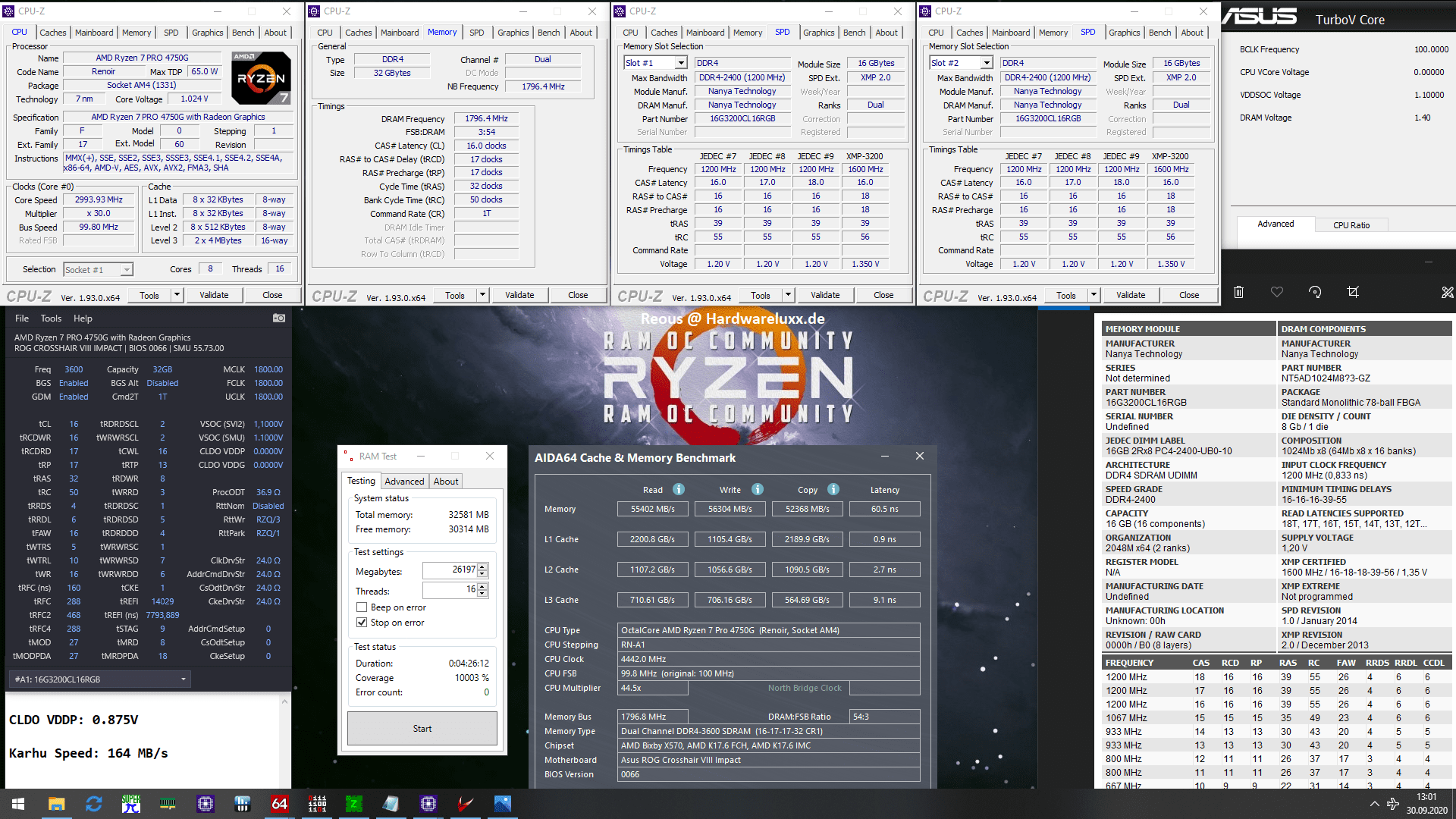Open the Help menu in ZenTimings
Image resolution: width=1456 pixels, height=819 pixels.
pos(83,318)
